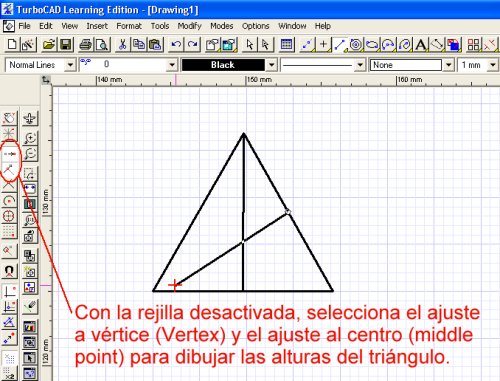500x381 pixels.
Task: Save drawing with the floppy disk icon
Action: pos(66,44)
